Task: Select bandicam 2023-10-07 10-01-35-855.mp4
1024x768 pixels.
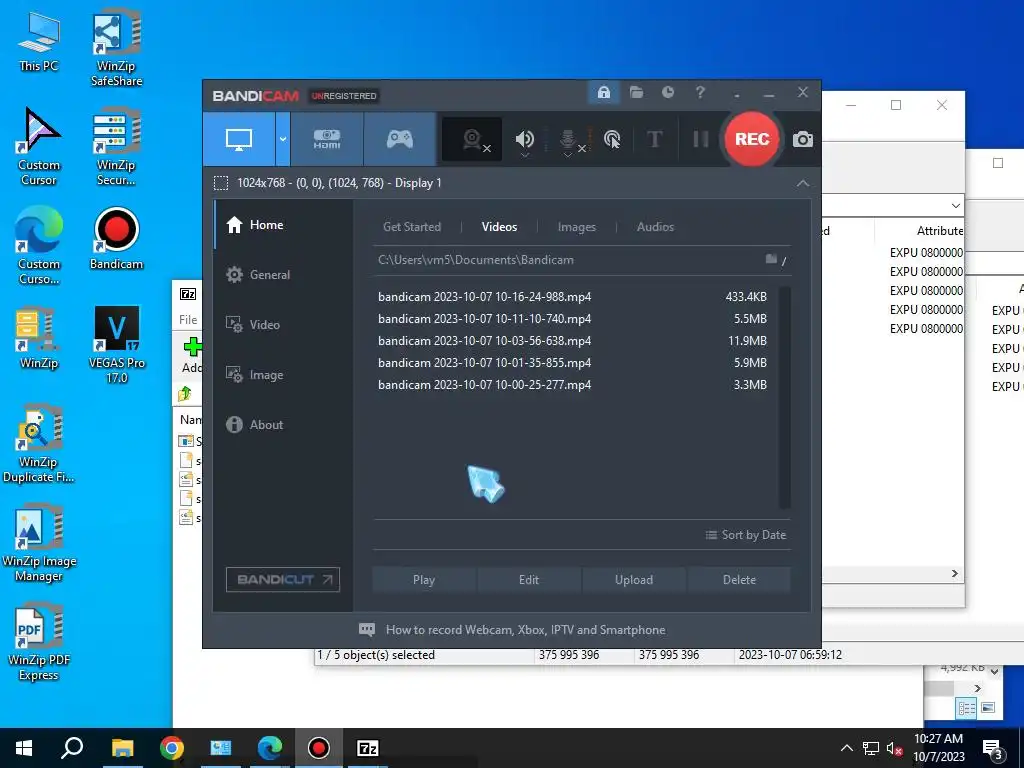Action: 572,362
